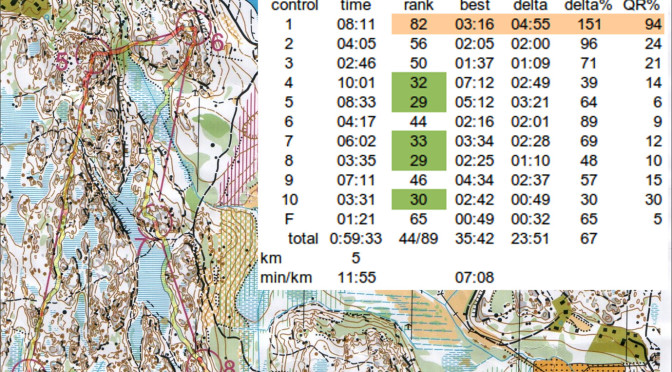Click the orange rank 82 cell
The height and width of the screenshot is (372, 672).
coord(418,24)
